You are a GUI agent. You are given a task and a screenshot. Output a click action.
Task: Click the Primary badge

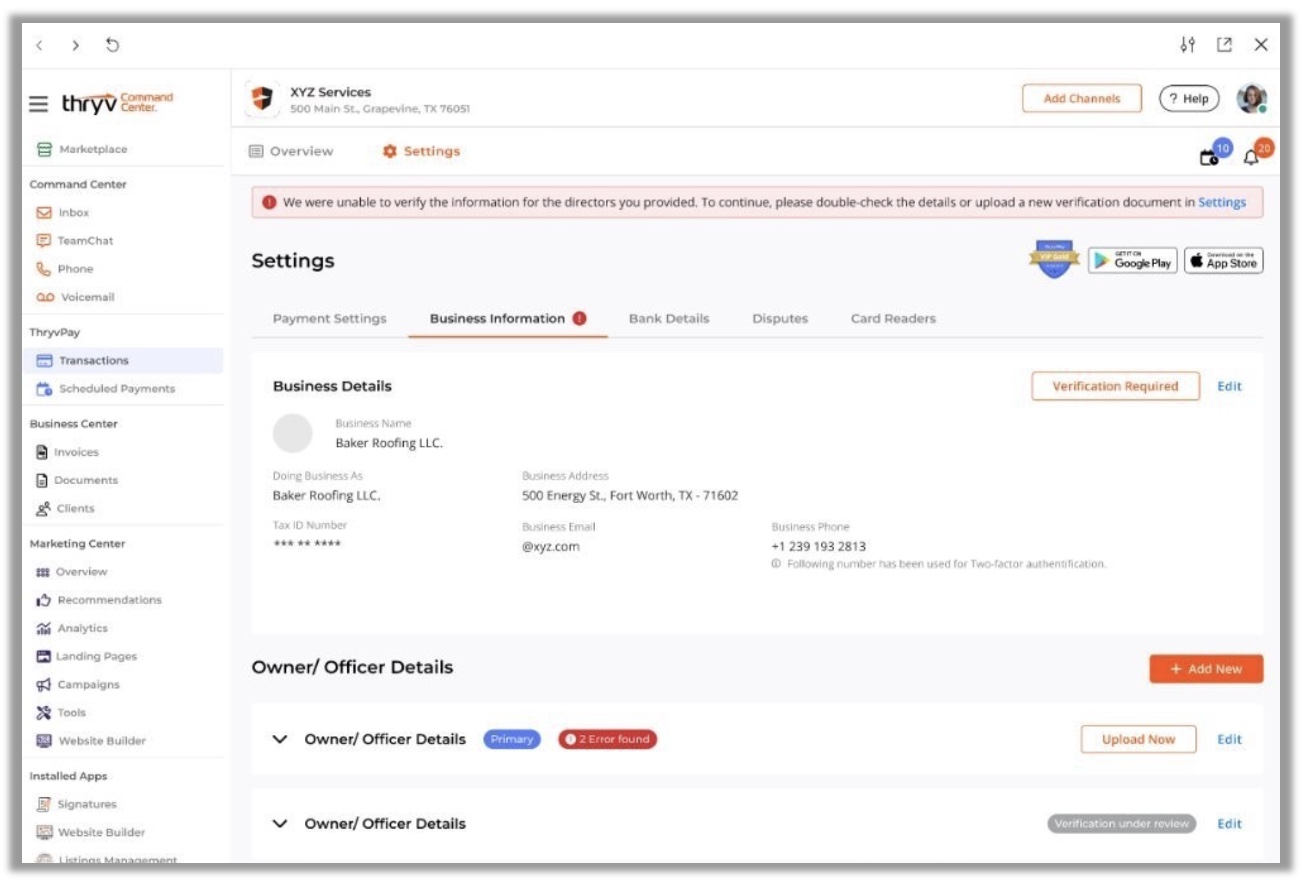[x=512, y=739]
